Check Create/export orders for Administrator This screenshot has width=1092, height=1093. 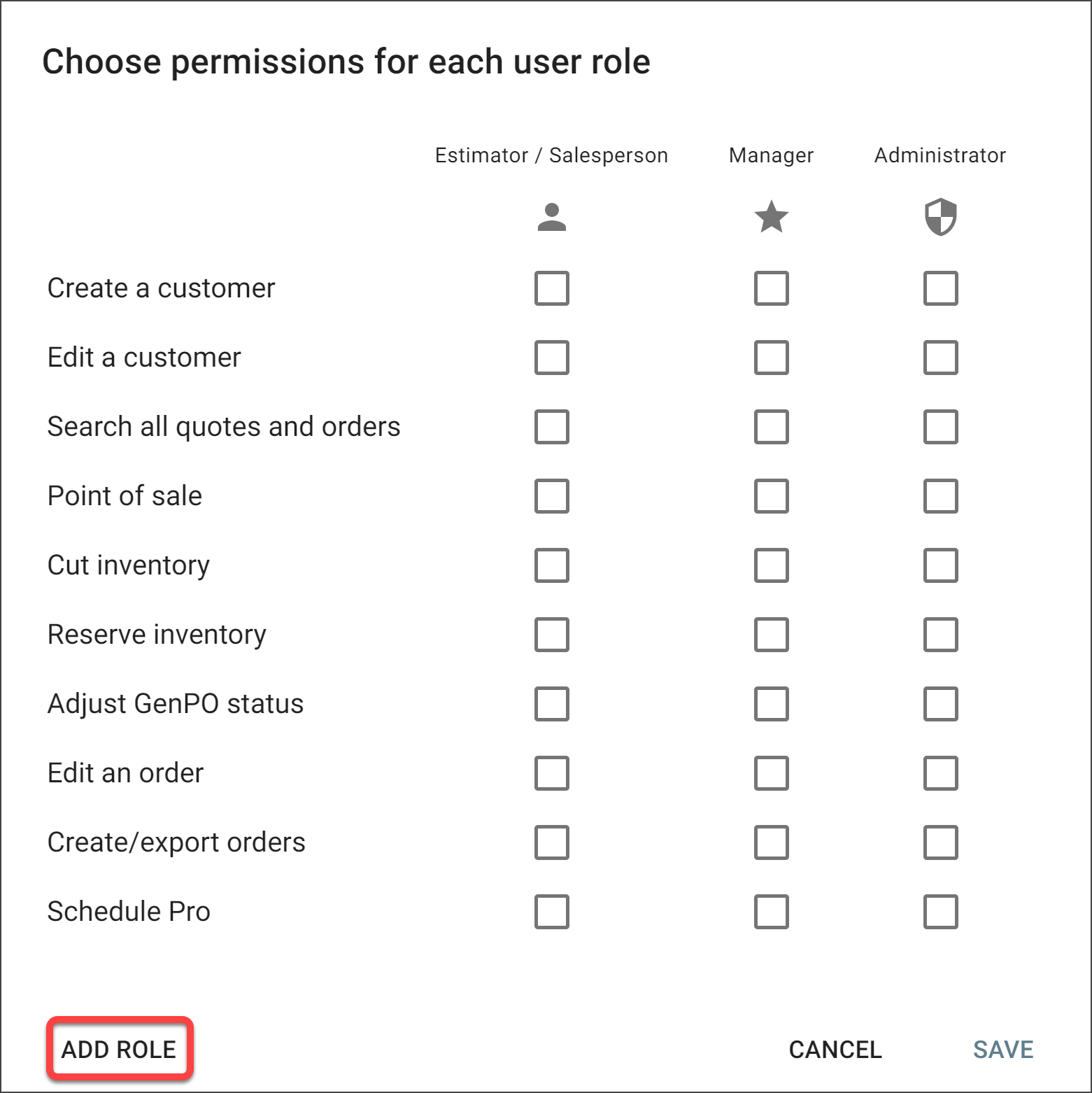tap(940, 842)
